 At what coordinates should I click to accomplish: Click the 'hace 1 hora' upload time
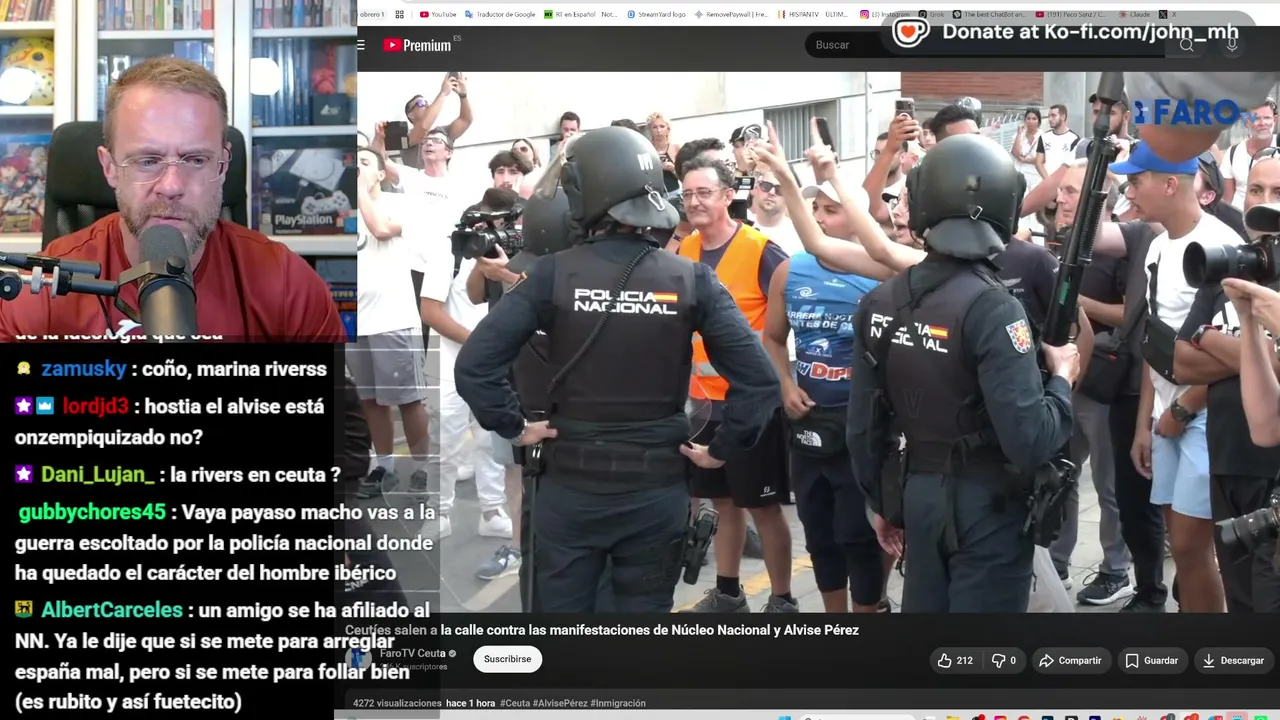point(471,703)
